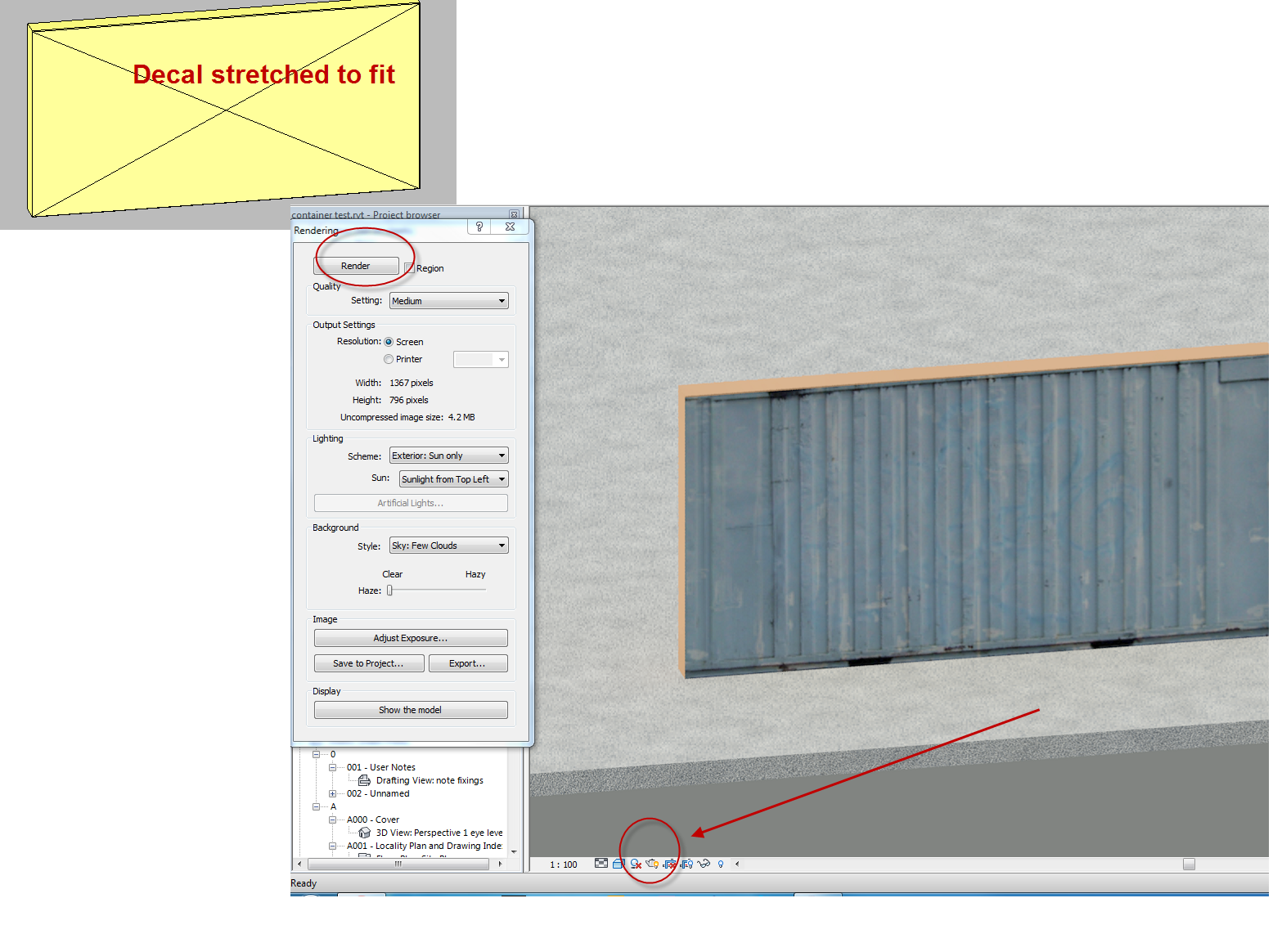The width and height of the screenshot is (1282, 952).
Task: Click the 3D View house icon
Action: coord(365,833)
